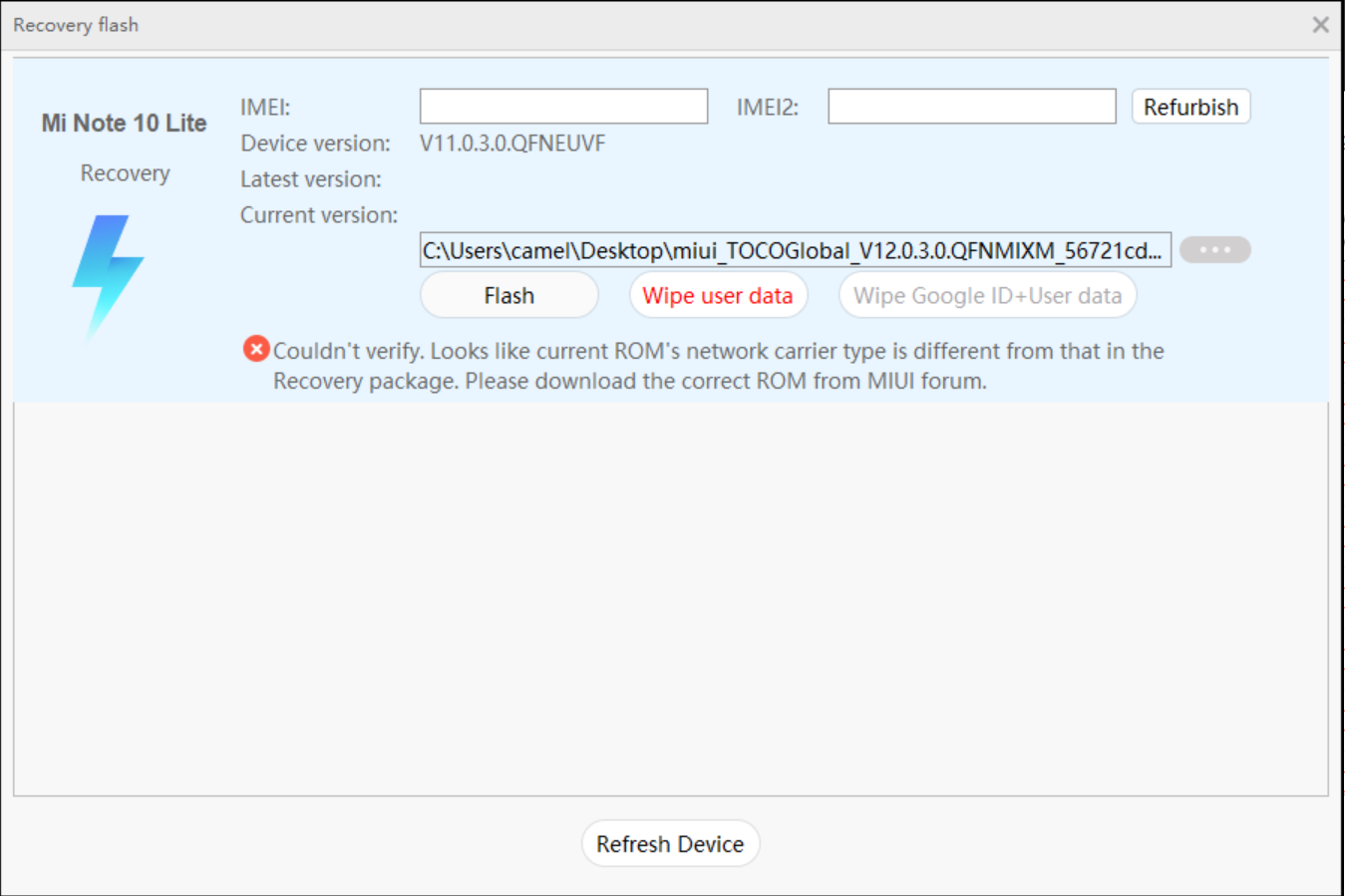The image size is (1345, 896).
Task: Open the file browser with the ellipsis button
Action: [x=1214, y=250]
